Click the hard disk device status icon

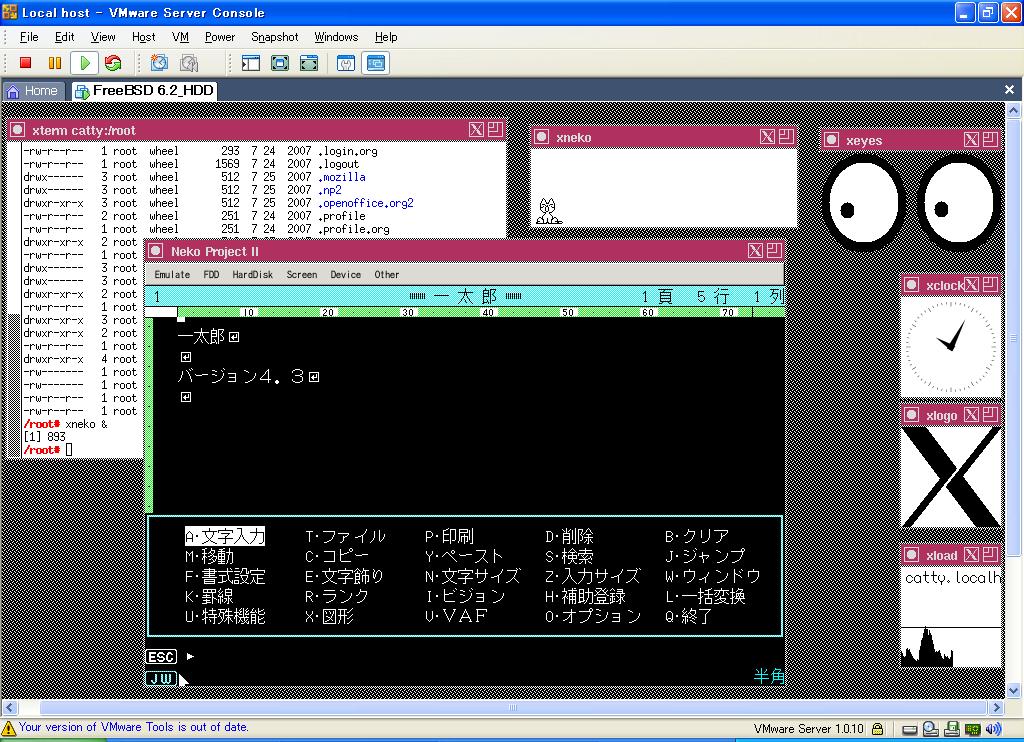click(x=910, y=730)
